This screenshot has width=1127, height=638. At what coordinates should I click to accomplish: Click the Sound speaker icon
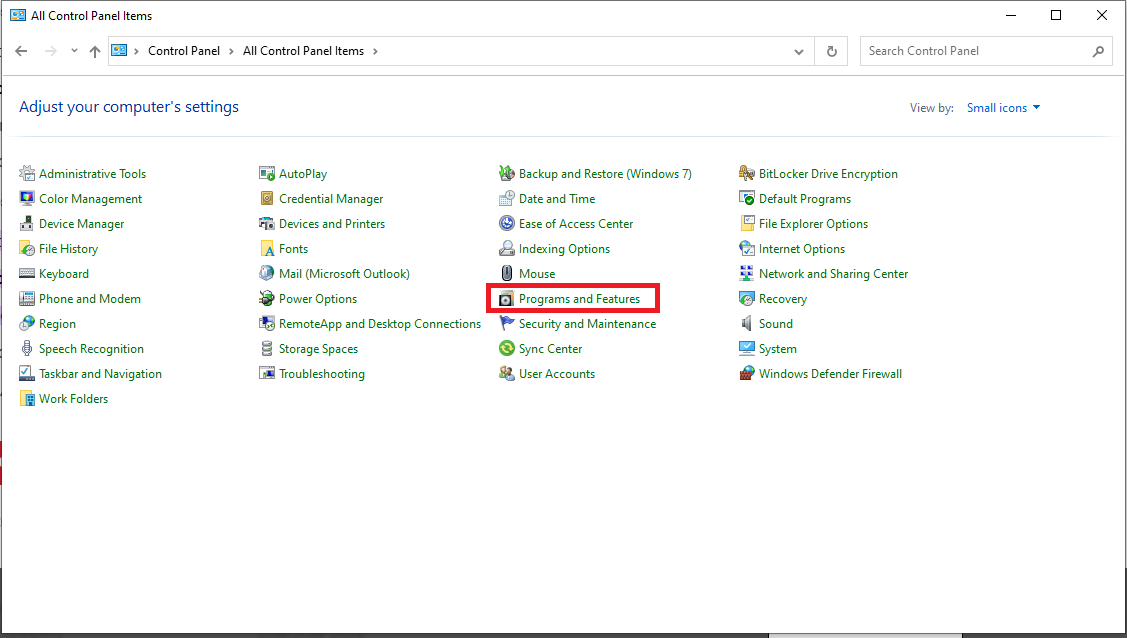coord(747,323)
